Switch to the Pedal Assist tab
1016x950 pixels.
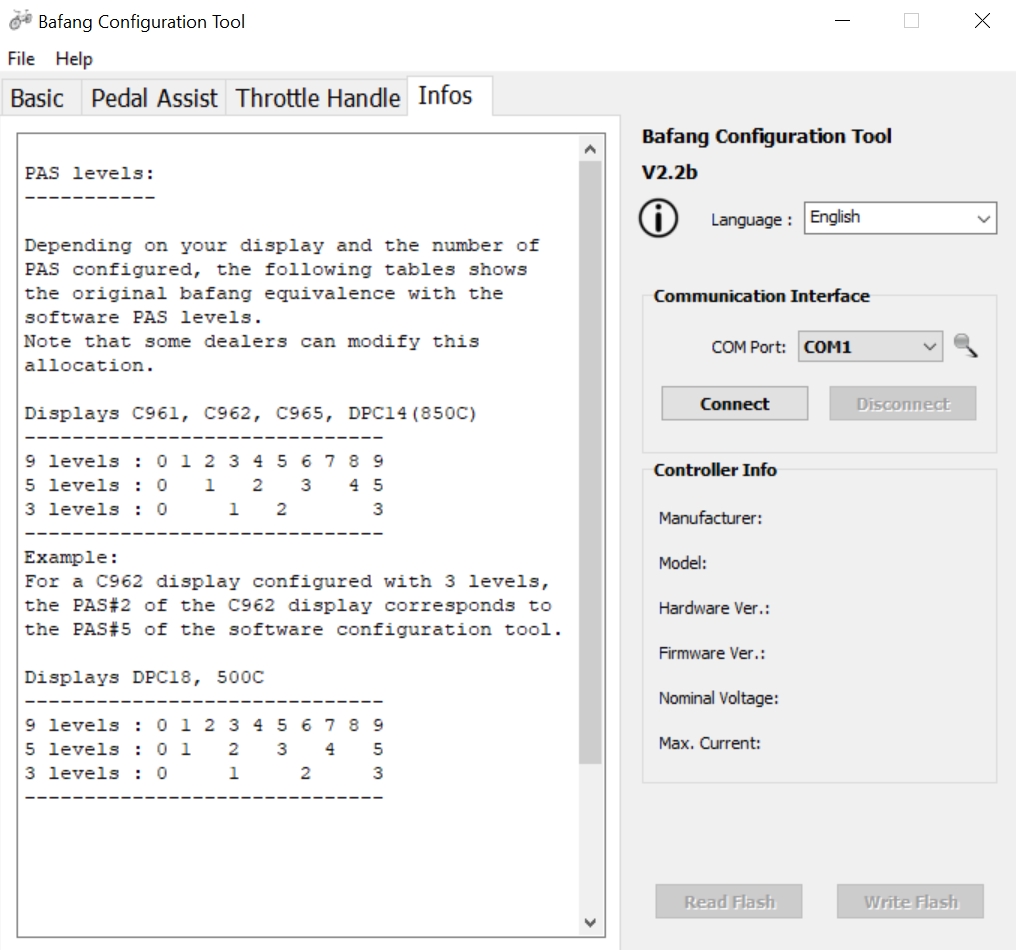click(x=154, y=98)
